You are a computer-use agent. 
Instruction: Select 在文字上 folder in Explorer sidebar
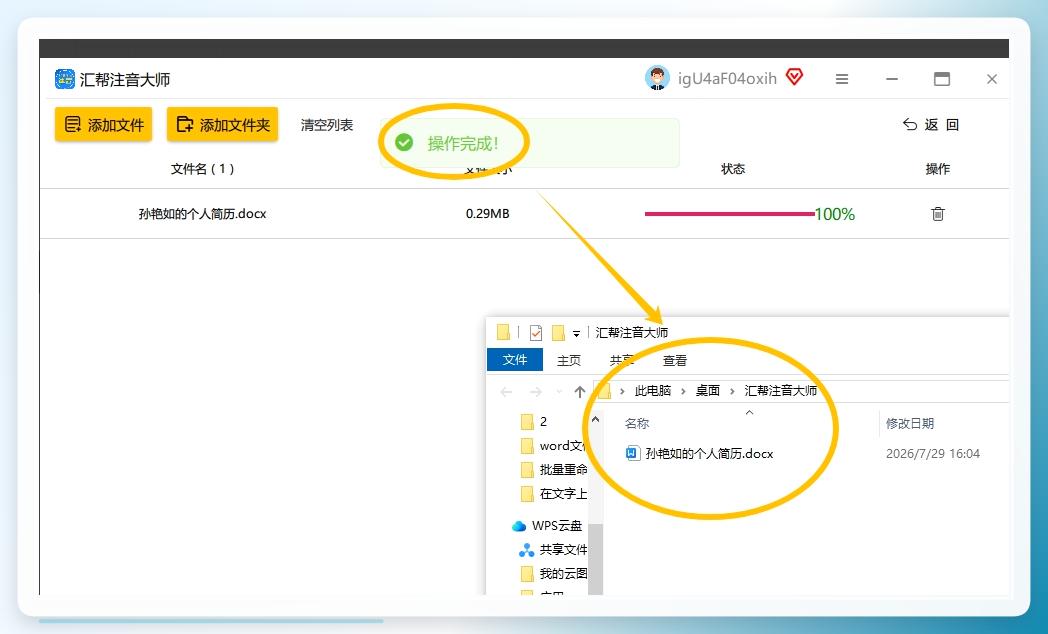(x=553, y=494)
